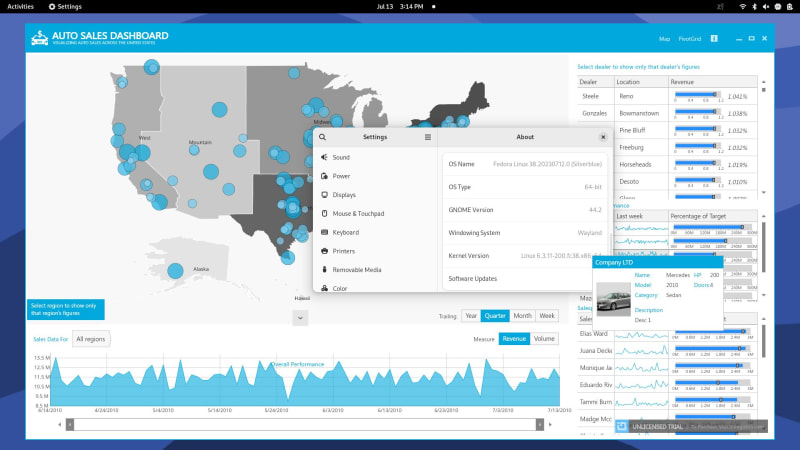
Task: Select dealer Steele row
Action: click(x=667, y=96)
